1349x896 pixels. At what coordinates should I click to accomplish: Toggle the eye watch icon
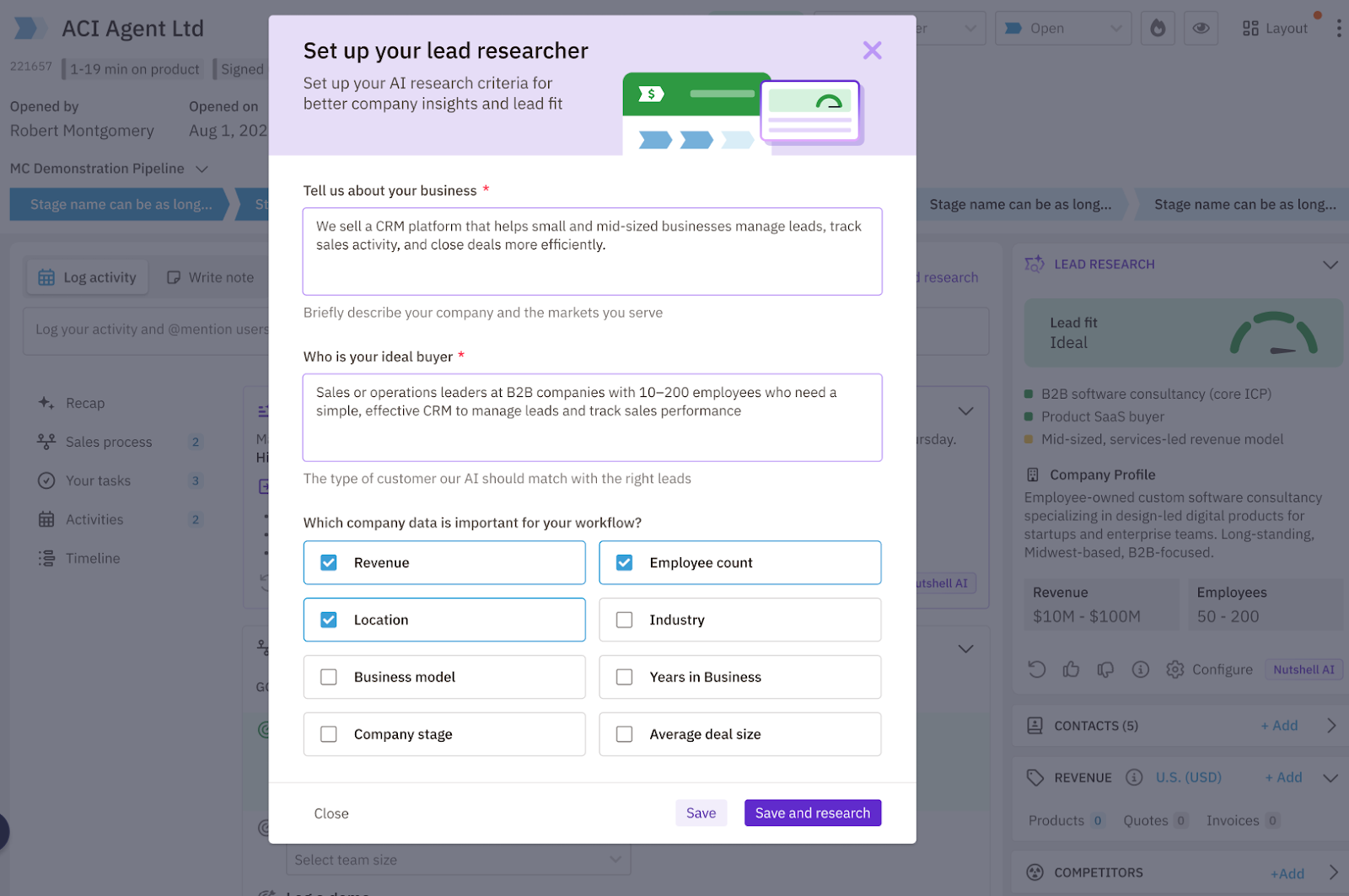1201,28
